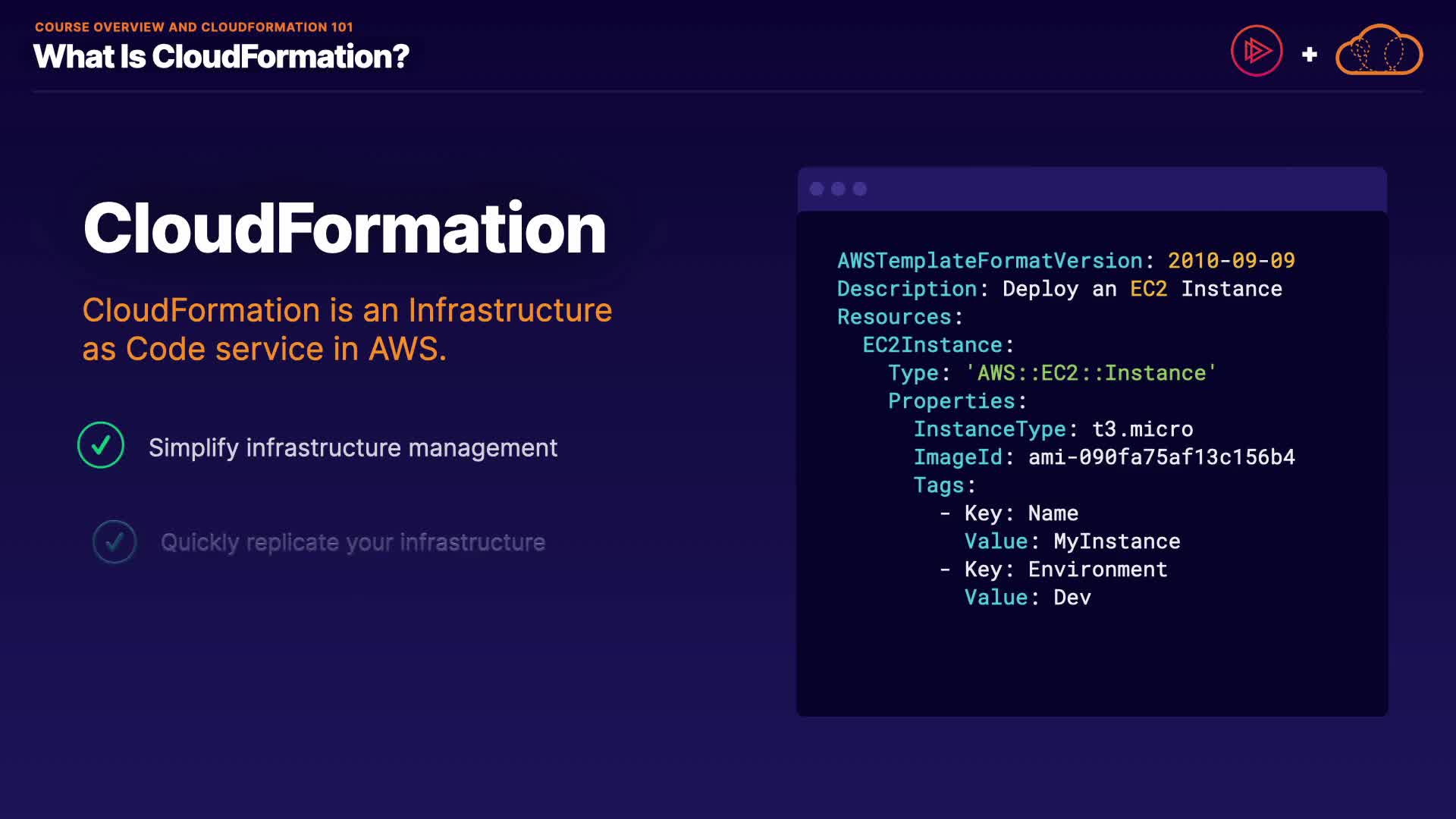Click the Simplify infrastructure management text
Screen dimensions: 1456x819
pyautogui.click(x=353, y=447)
